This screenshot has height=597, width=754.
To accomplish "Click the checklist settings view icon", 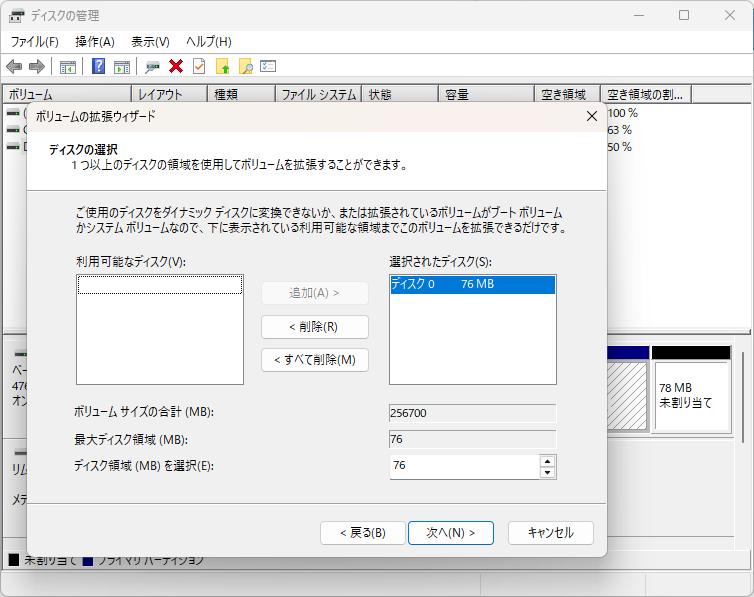I will pos(268,66).
